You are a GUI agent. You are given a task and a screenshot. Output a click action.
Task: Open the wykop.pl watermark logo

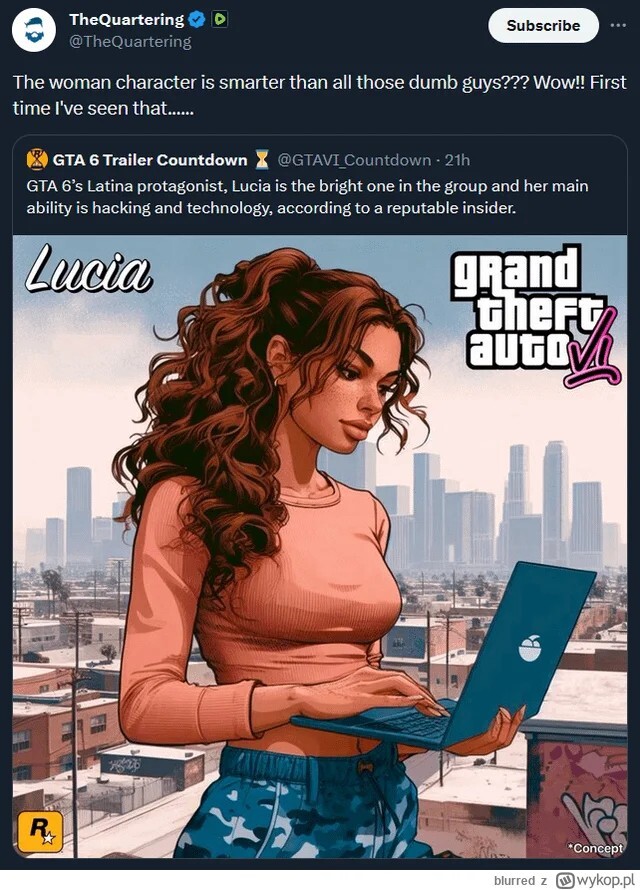[595, 880]
